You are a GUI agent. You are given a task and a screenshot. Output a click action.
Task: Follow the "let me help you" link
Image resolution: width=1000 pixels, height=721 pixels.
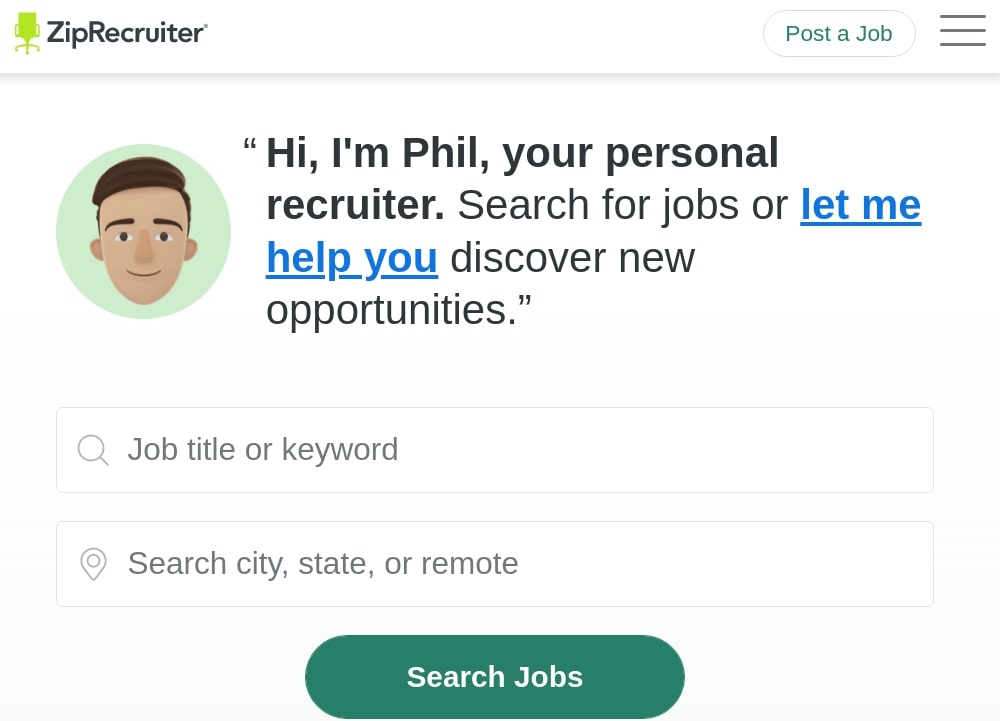860,206
